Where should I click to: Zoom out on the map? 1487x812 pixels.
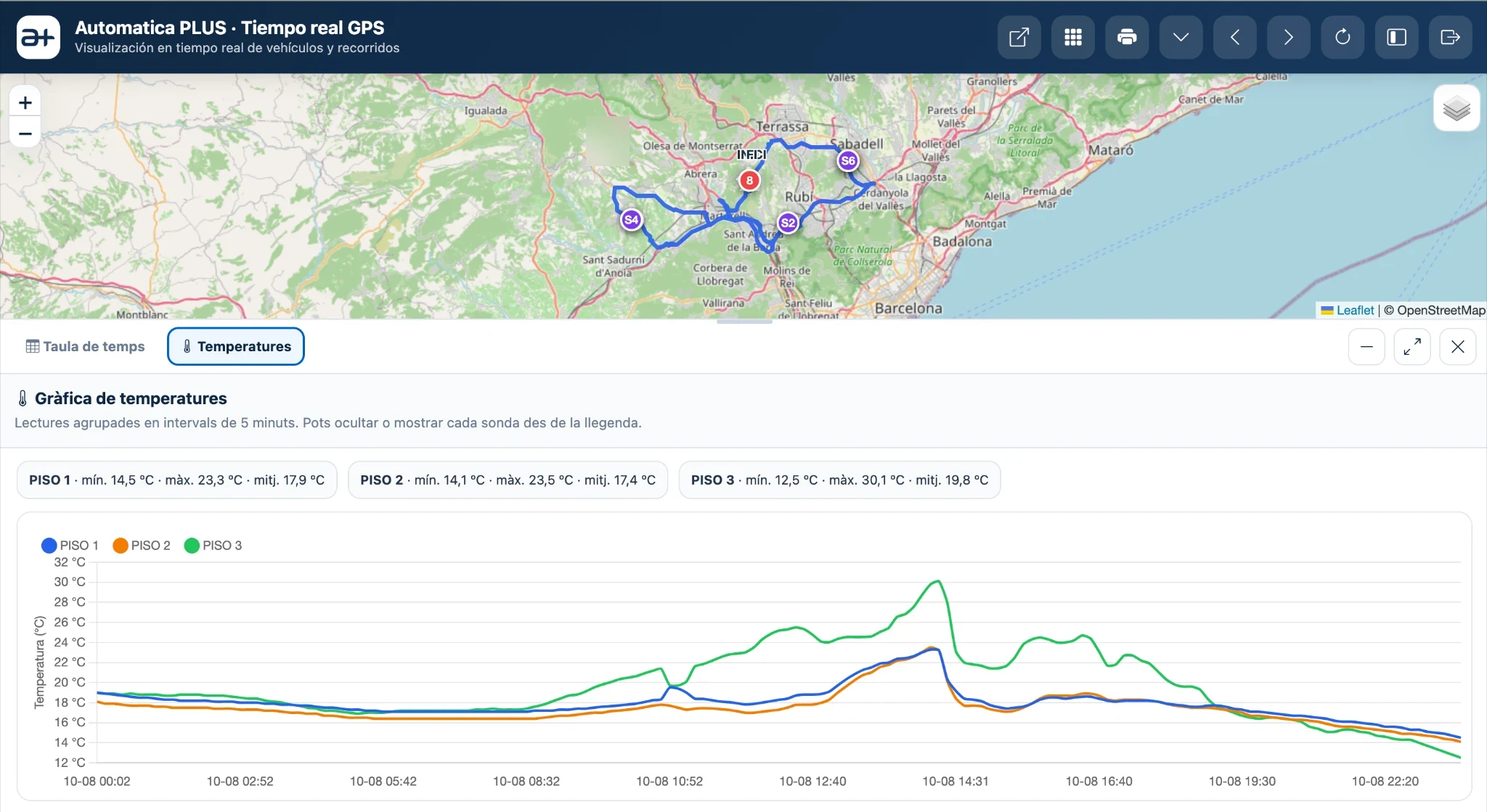(x=25, y=134)
